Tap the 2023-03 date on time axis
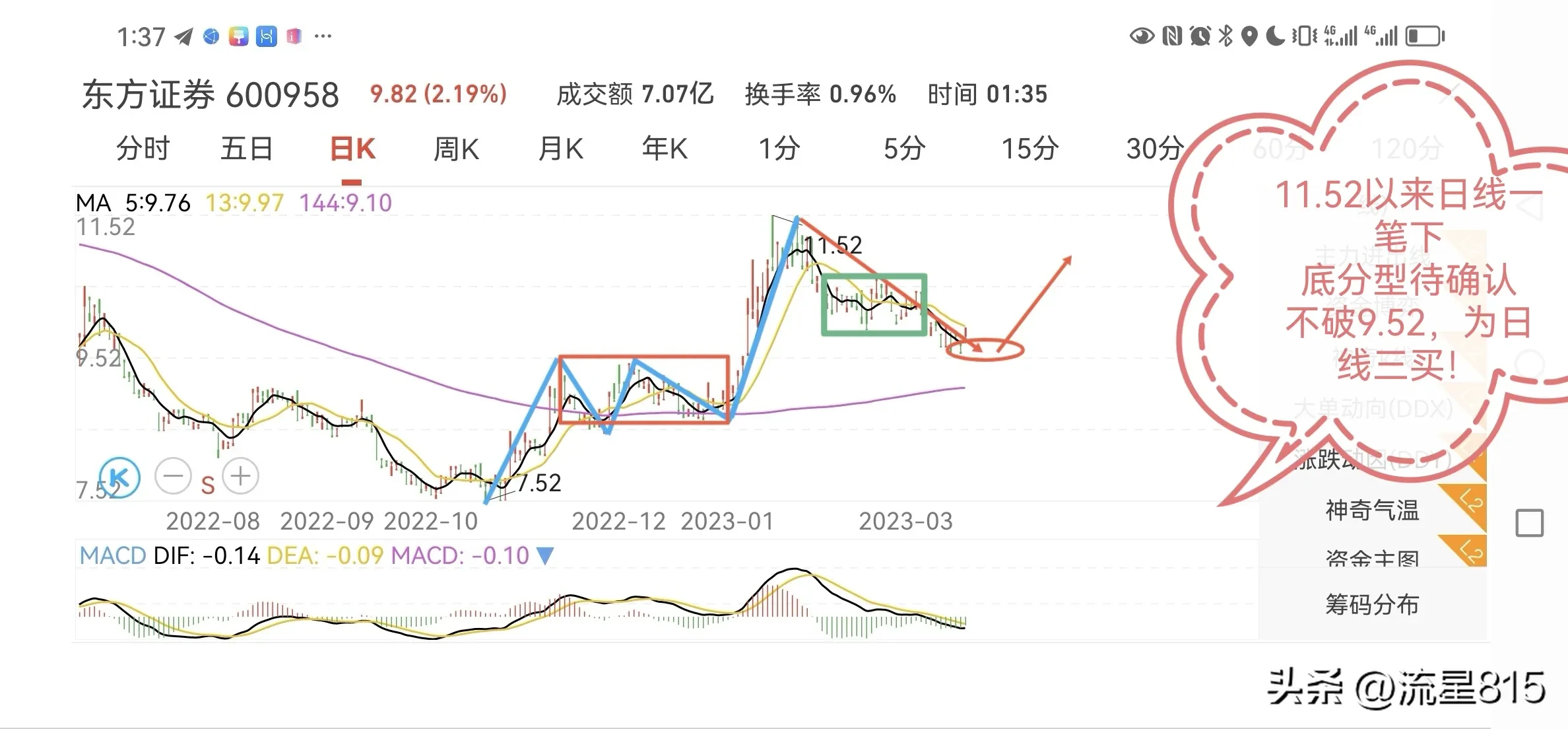1568x729 pixels. (x=905, y=522)
